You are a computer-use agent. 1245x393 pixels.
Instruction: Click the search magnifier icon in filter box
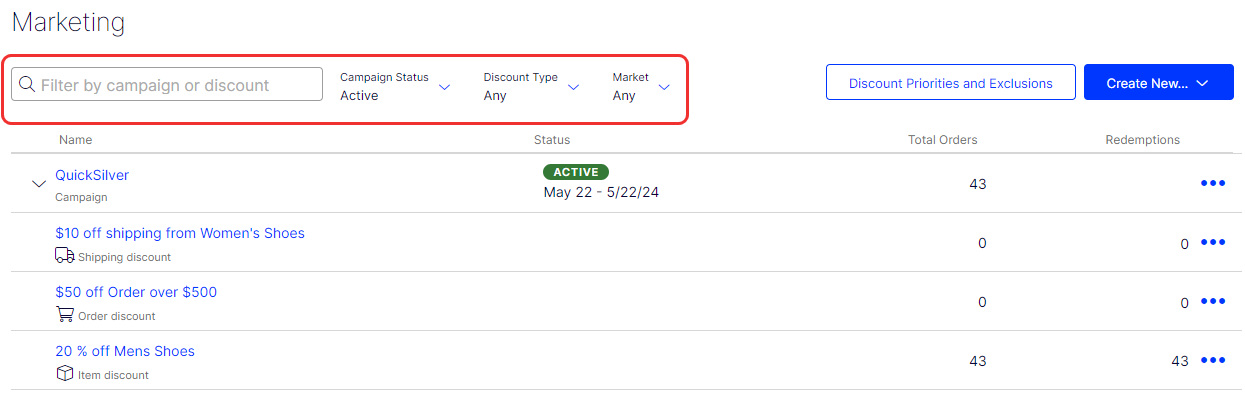[x=27, y=85]
